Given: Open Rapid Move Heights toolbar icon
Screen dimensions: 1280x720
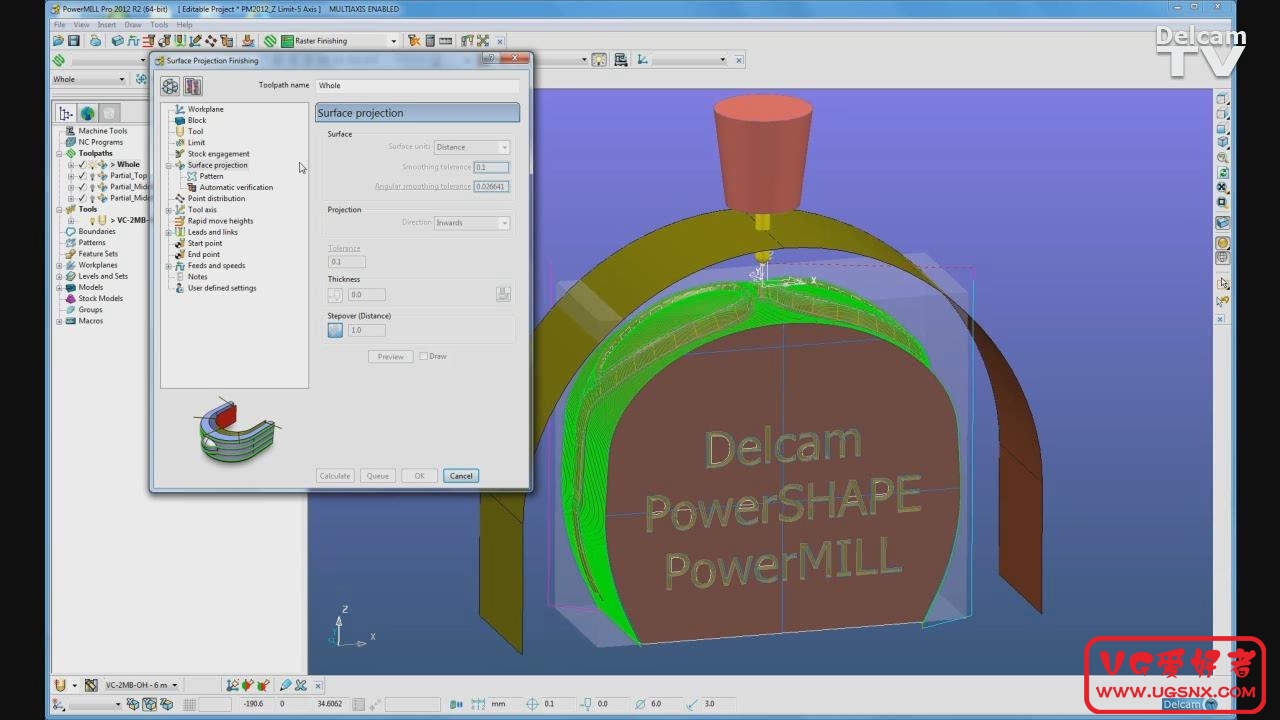Looking at the screenshot, I should pyautogui.click(x=147, y=41).
